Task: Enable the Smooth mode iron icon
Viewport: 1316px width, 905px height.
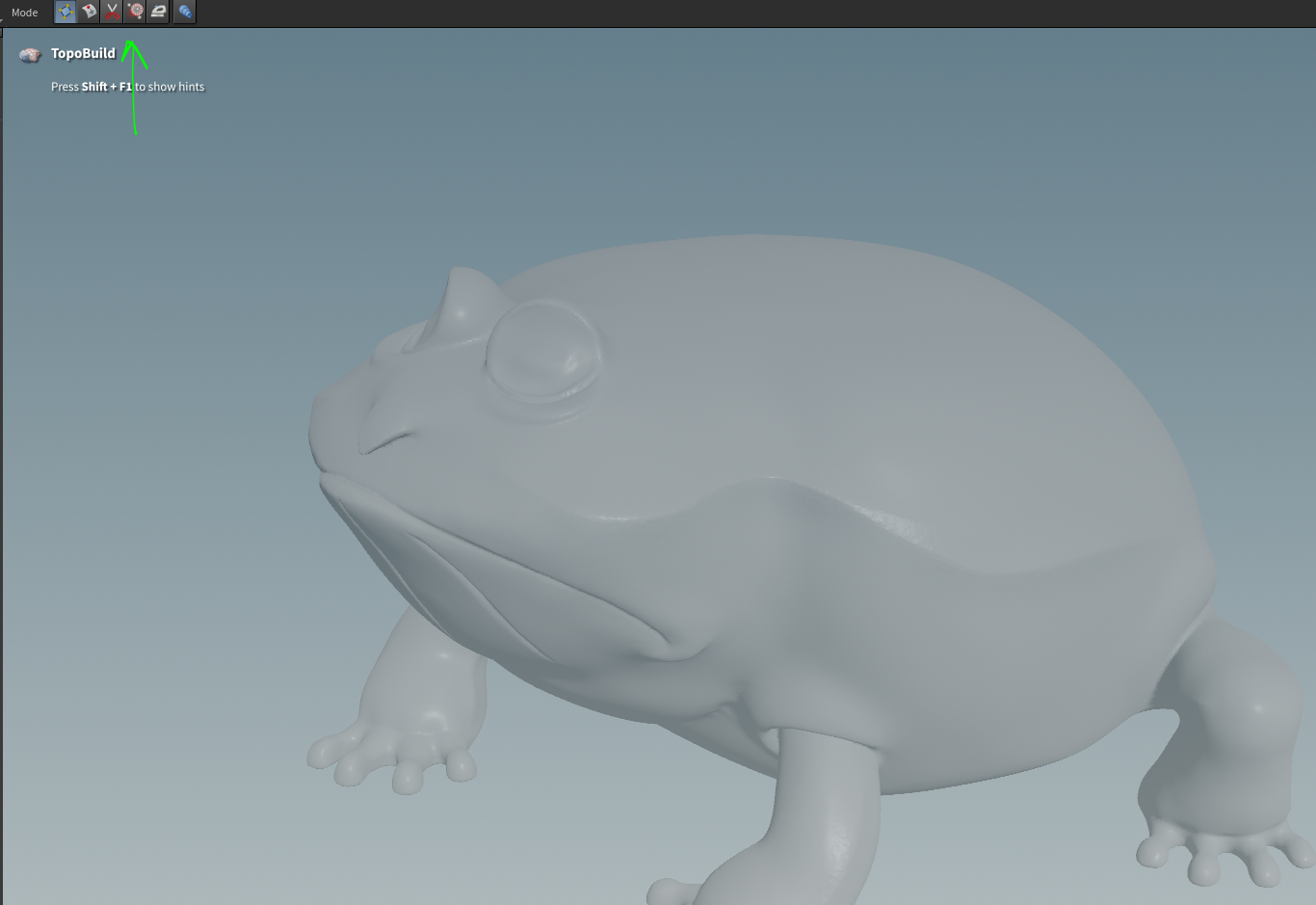Action: coord(158,13)
